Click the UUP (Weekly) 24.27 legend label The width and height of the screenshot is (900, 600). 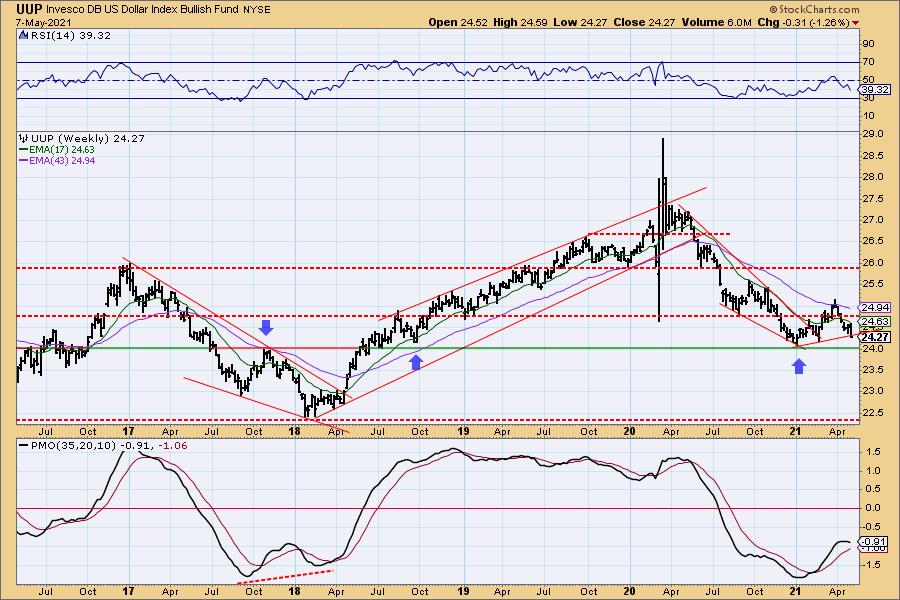[x=88, y=138]
